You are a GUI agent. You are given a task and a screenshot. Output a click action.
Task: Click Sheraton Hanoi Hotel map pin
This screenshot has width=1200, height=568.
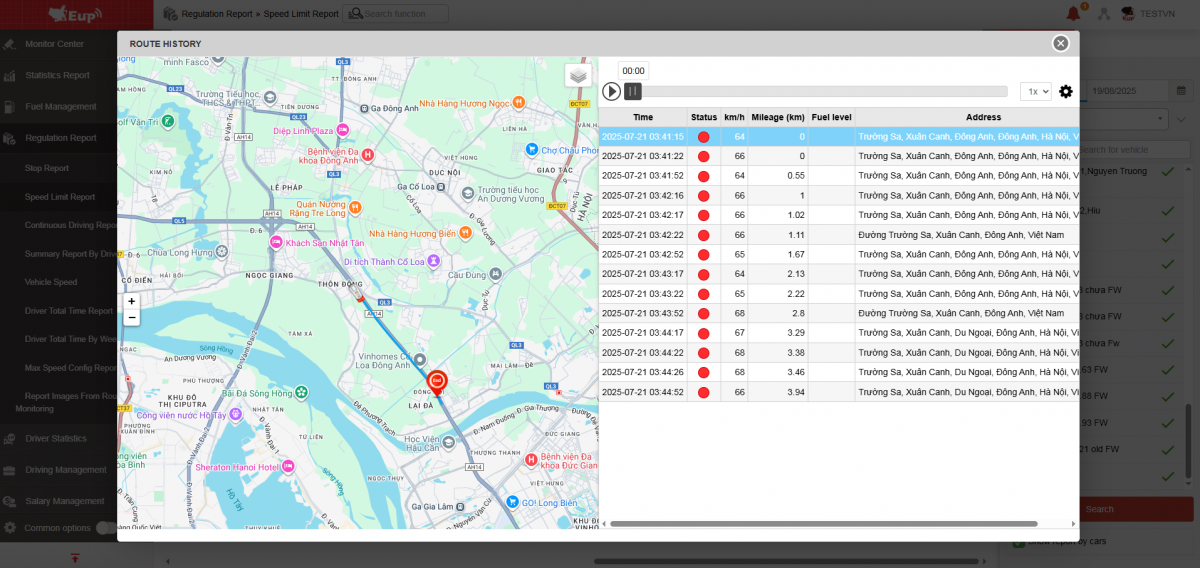coord(289,467)
